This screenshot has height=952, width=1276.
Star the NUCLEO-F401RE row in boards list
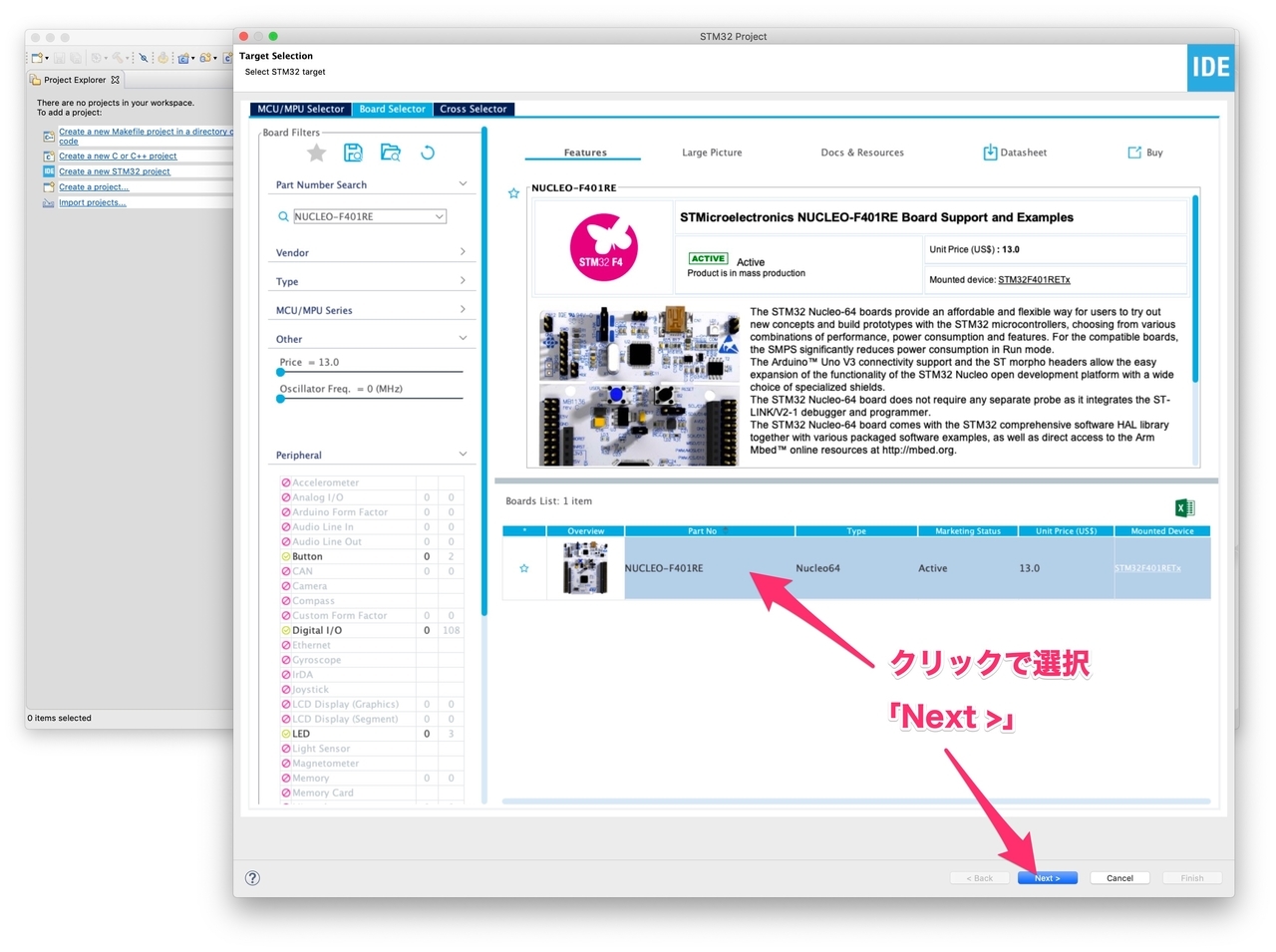coord(524,568)
